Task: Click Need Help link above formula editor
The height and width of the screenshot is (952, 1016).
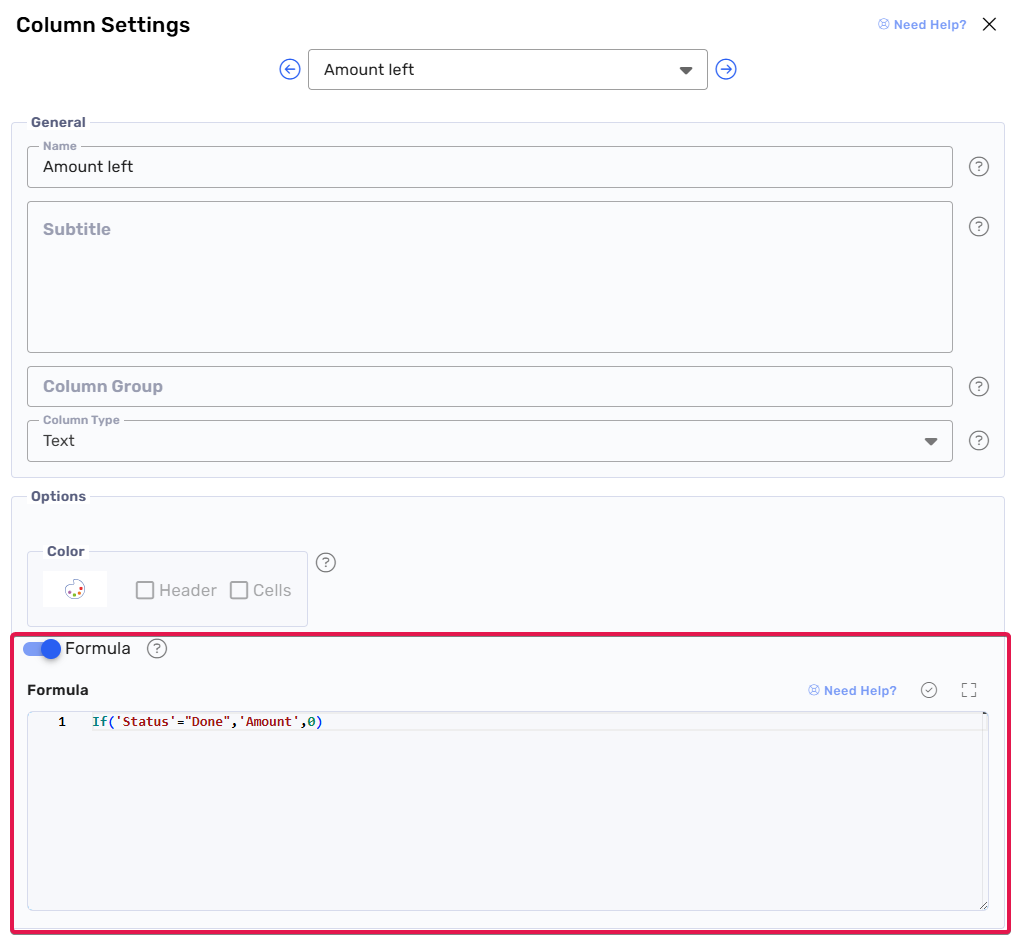Action: click(x=852, y=691)
